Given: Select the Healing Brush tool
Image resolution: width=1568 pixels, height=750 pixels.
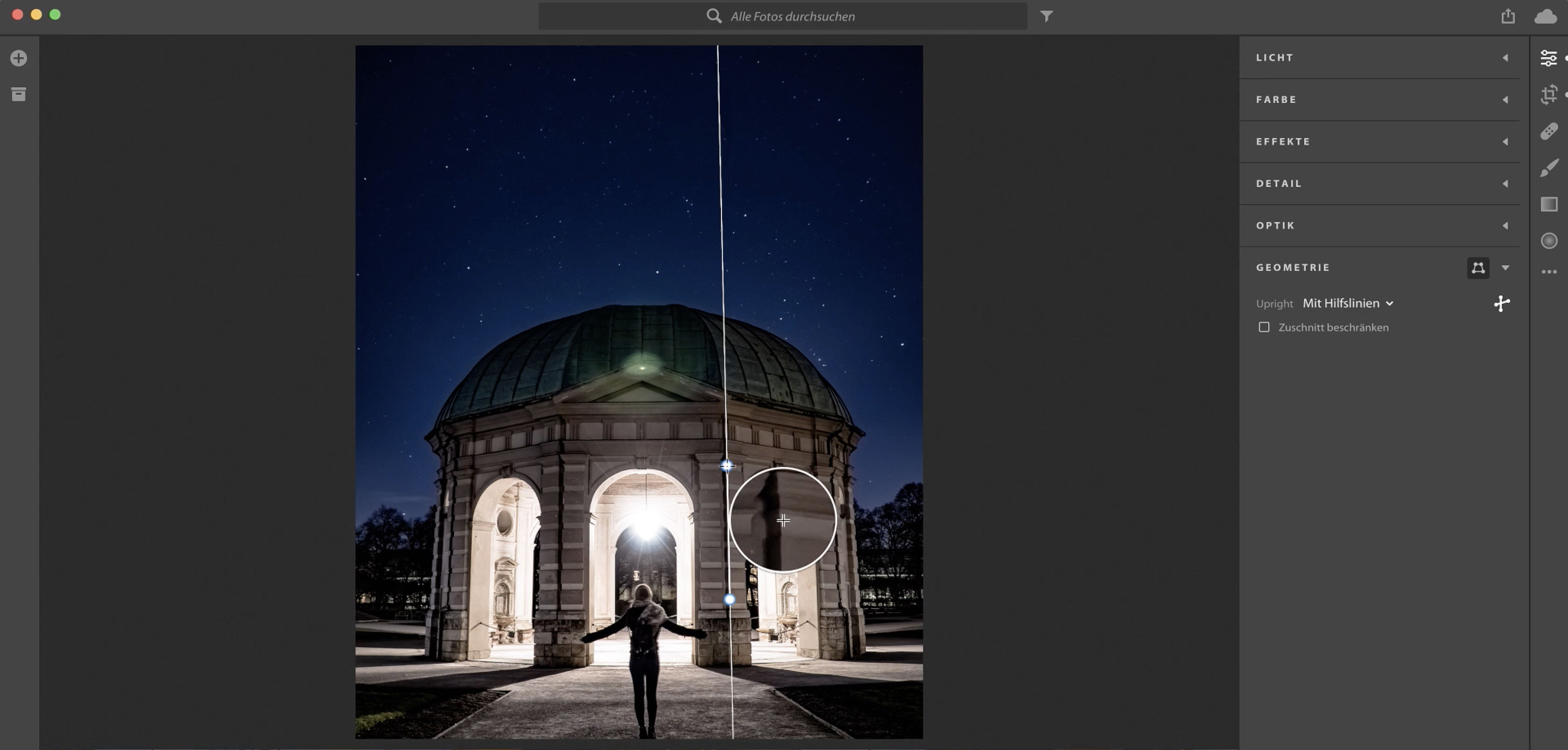Looking at the screenshot, I should coord(1548,131).
